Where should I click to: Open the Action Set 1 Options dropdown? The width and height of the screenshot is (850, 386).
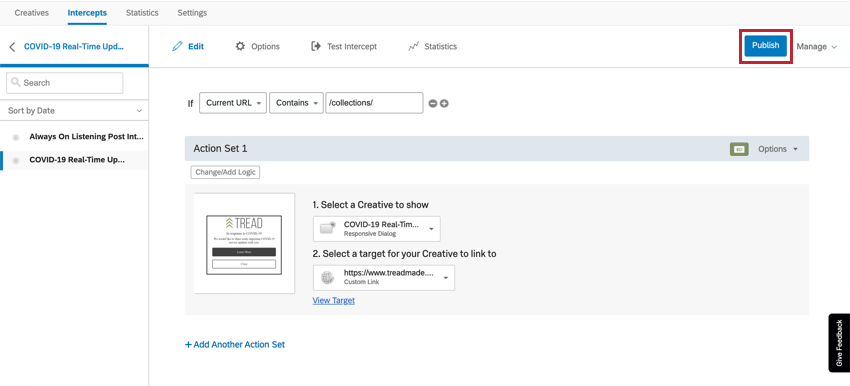(777, 149)
